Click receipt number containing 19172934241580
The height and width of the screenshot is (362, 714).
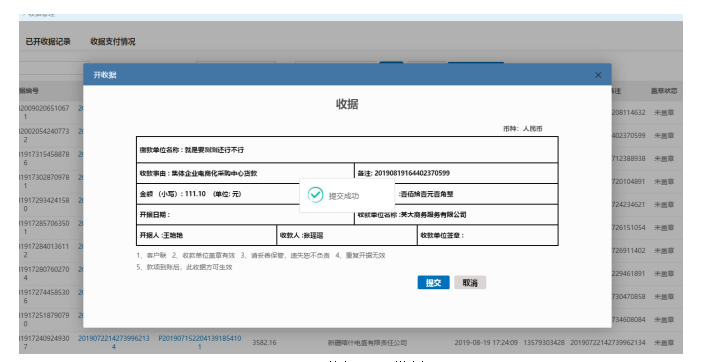44,204
